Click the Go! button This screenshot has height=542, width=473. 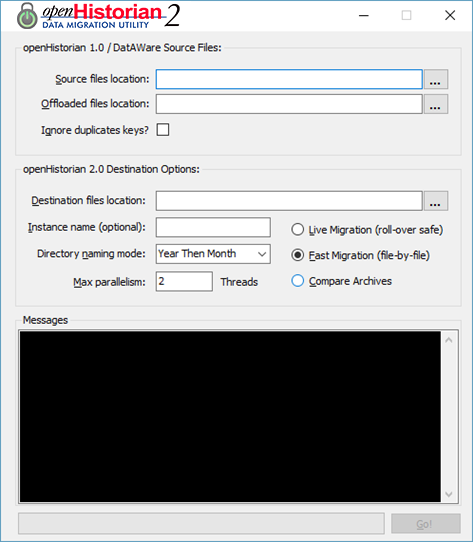tap(426, 524)
